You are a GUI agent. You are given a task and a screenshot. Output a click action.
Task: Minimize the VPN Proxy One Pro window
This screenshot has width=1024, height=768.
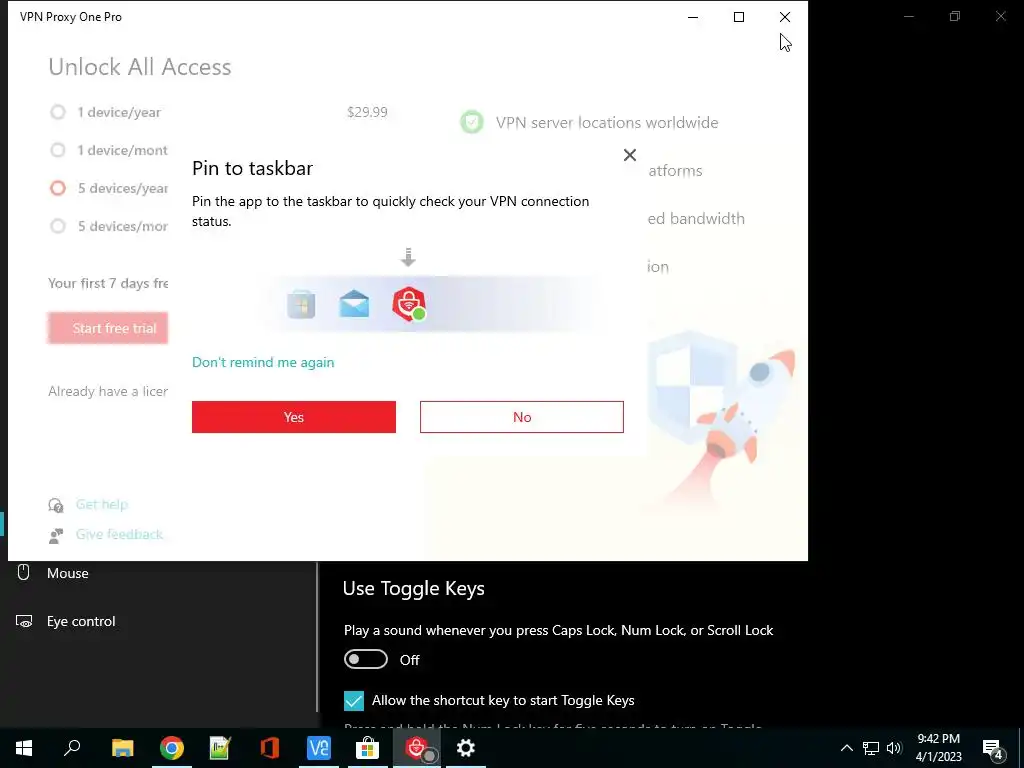(693, 17)
